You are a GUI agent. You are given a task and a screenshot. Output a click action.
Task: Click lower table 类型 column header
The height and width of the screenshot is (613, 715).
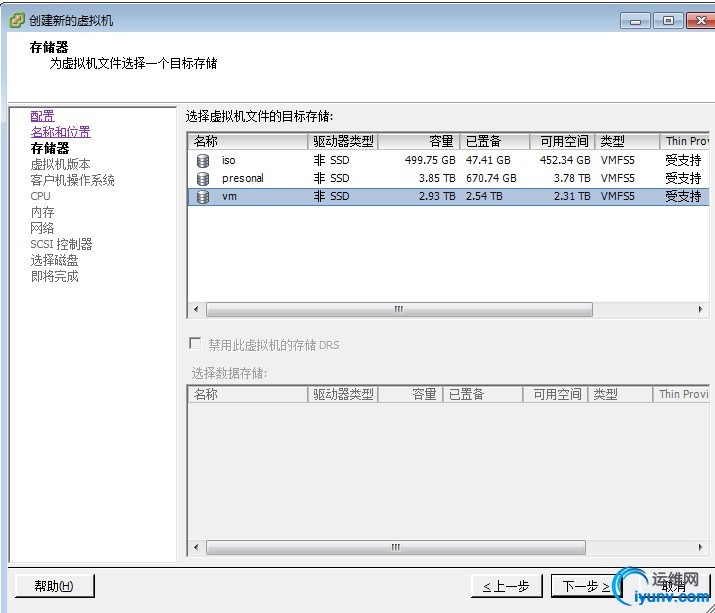click(x=620, y=394)
